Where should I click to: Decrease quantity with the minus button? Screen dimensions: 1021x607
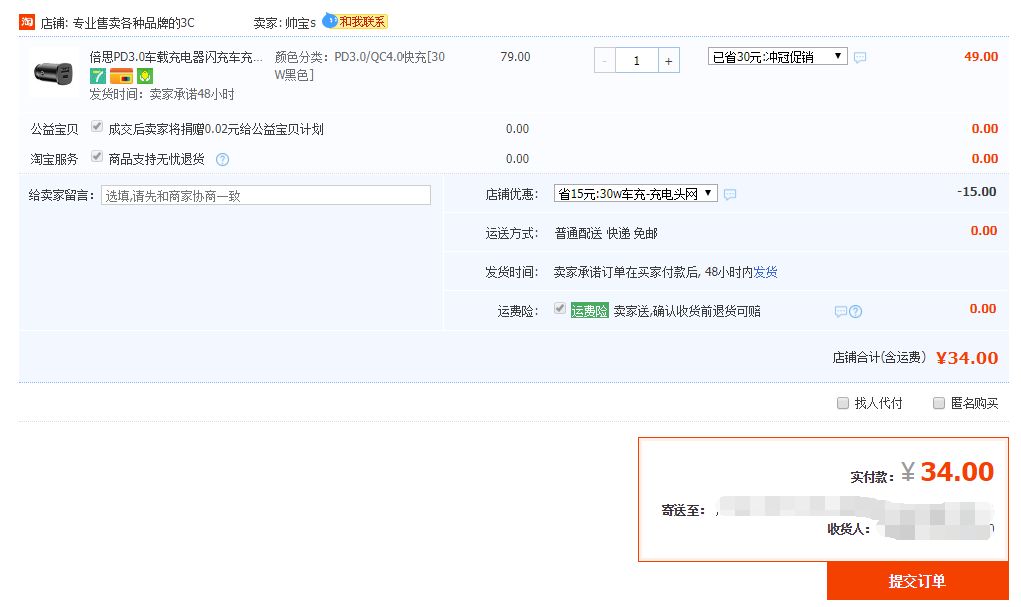click(604, 61)
